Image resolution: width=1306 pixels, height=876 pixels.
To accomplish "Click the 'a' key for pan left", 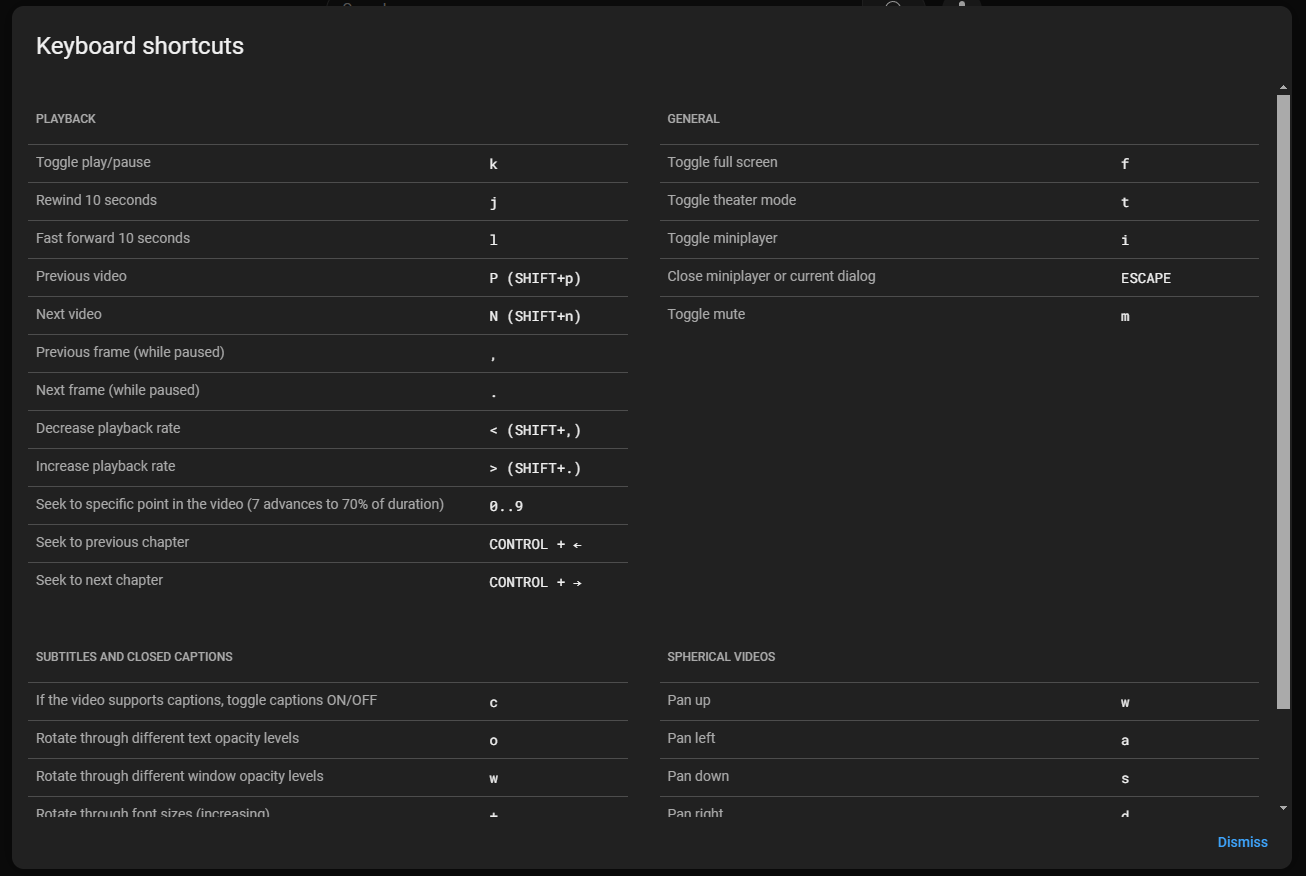I will (x=1125, y=740).
